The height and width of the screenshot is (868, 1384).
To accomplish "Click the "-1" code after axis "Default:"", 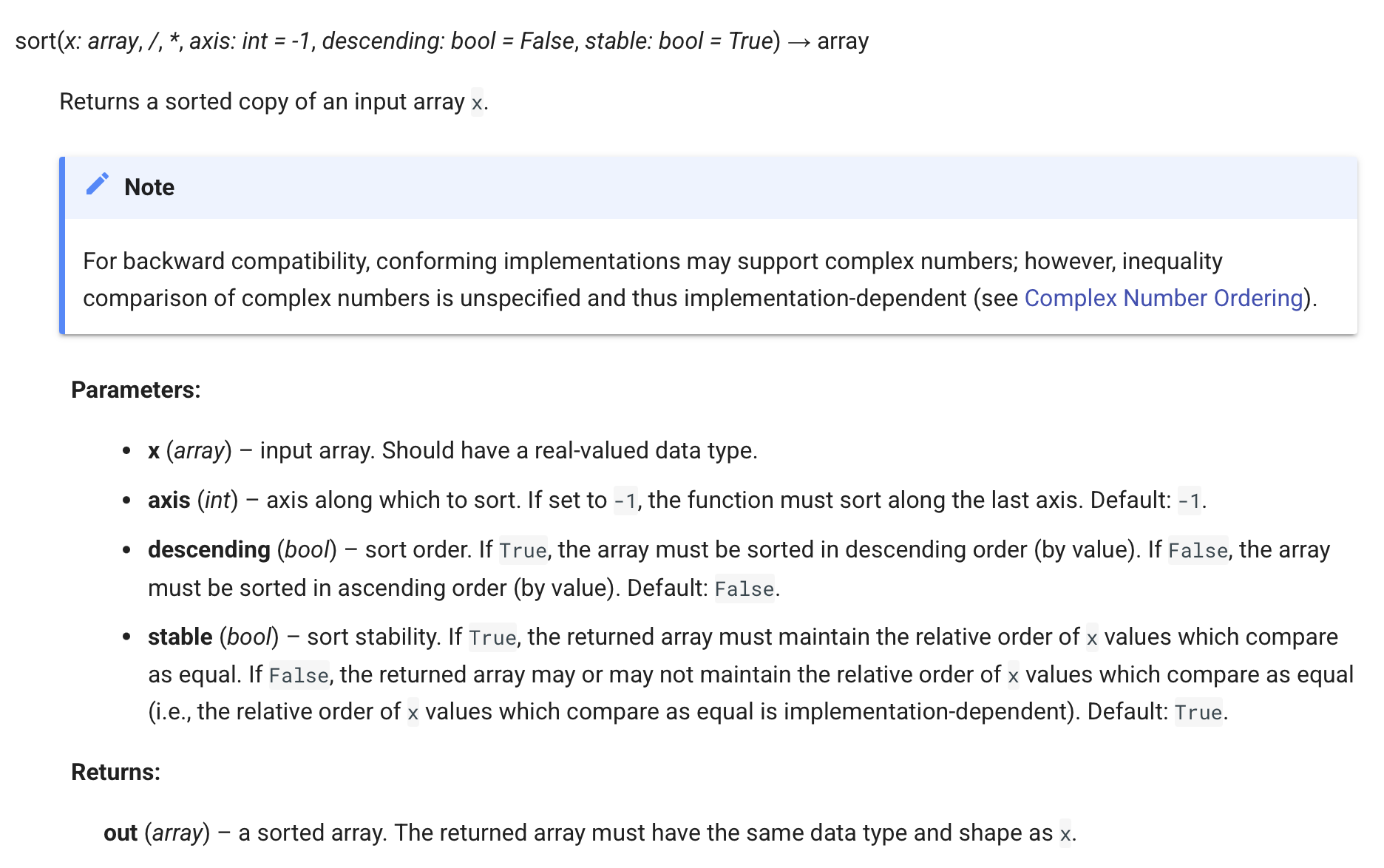I will tap(1189, 501).
